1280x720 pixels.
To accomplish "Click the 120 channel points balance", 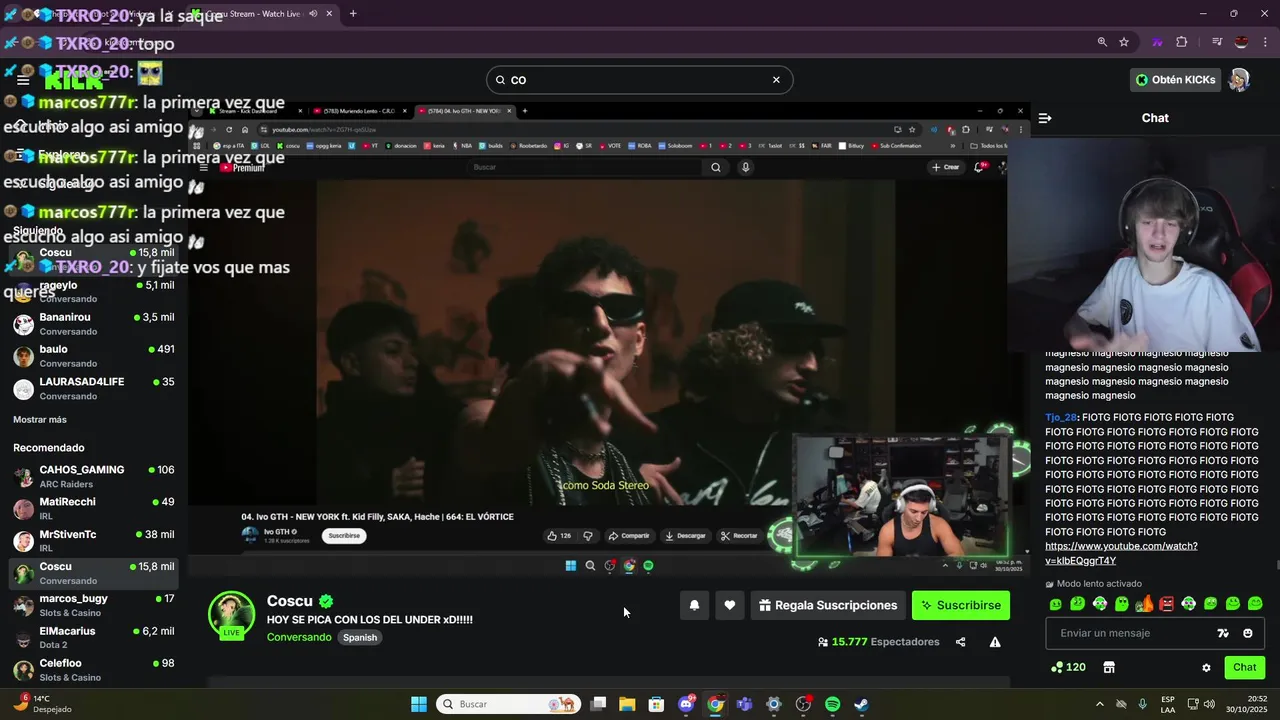I will click(x=1068, y=667).
